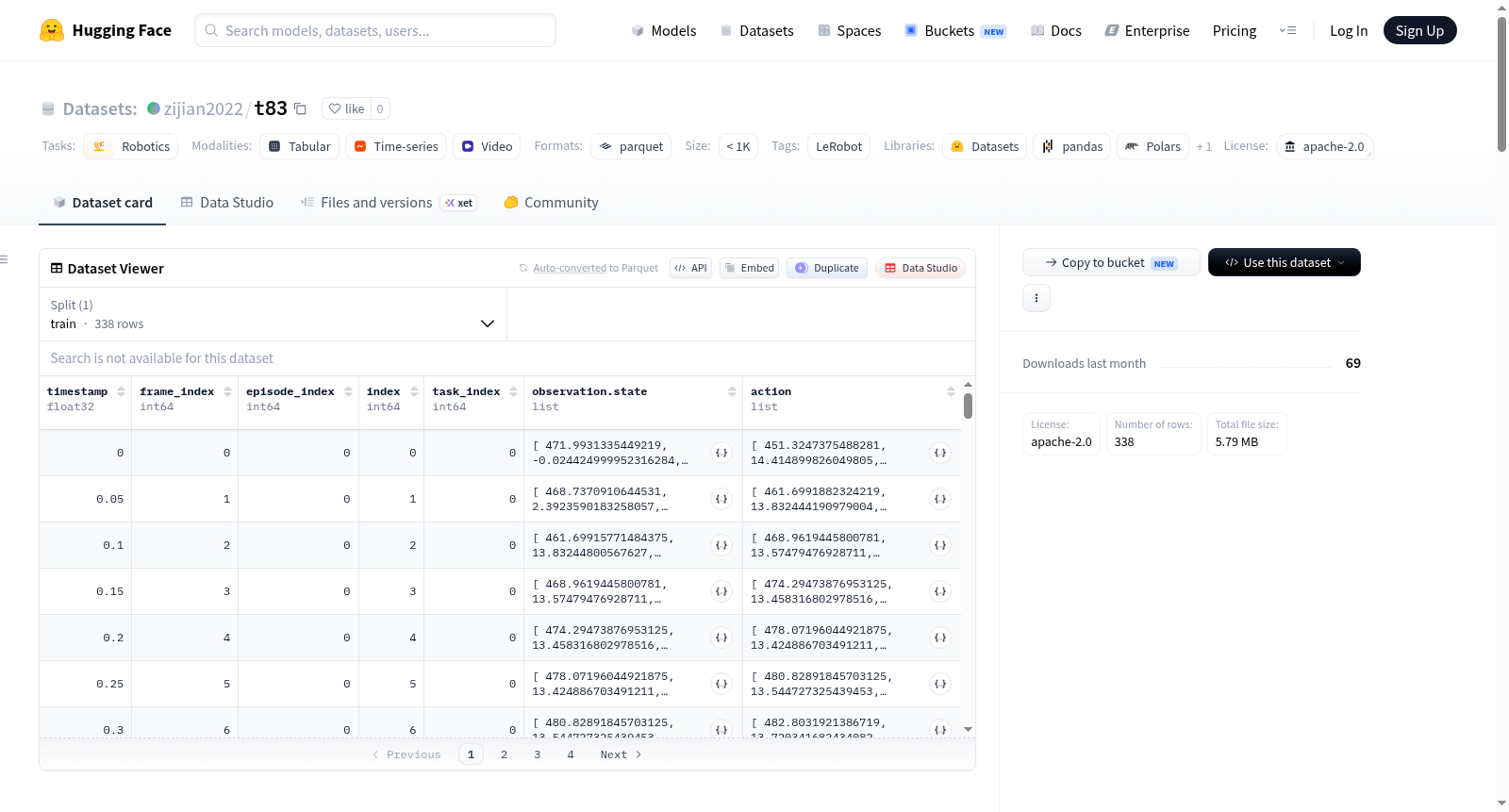Open the three-dot more actions menu
Viewport: 1509px width, 812px height.
pos(1036,298)
